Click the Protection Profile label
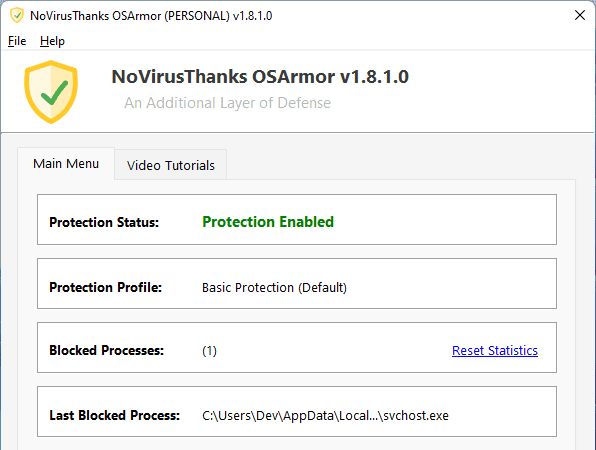The image size is (596, 450). (106, 288)
